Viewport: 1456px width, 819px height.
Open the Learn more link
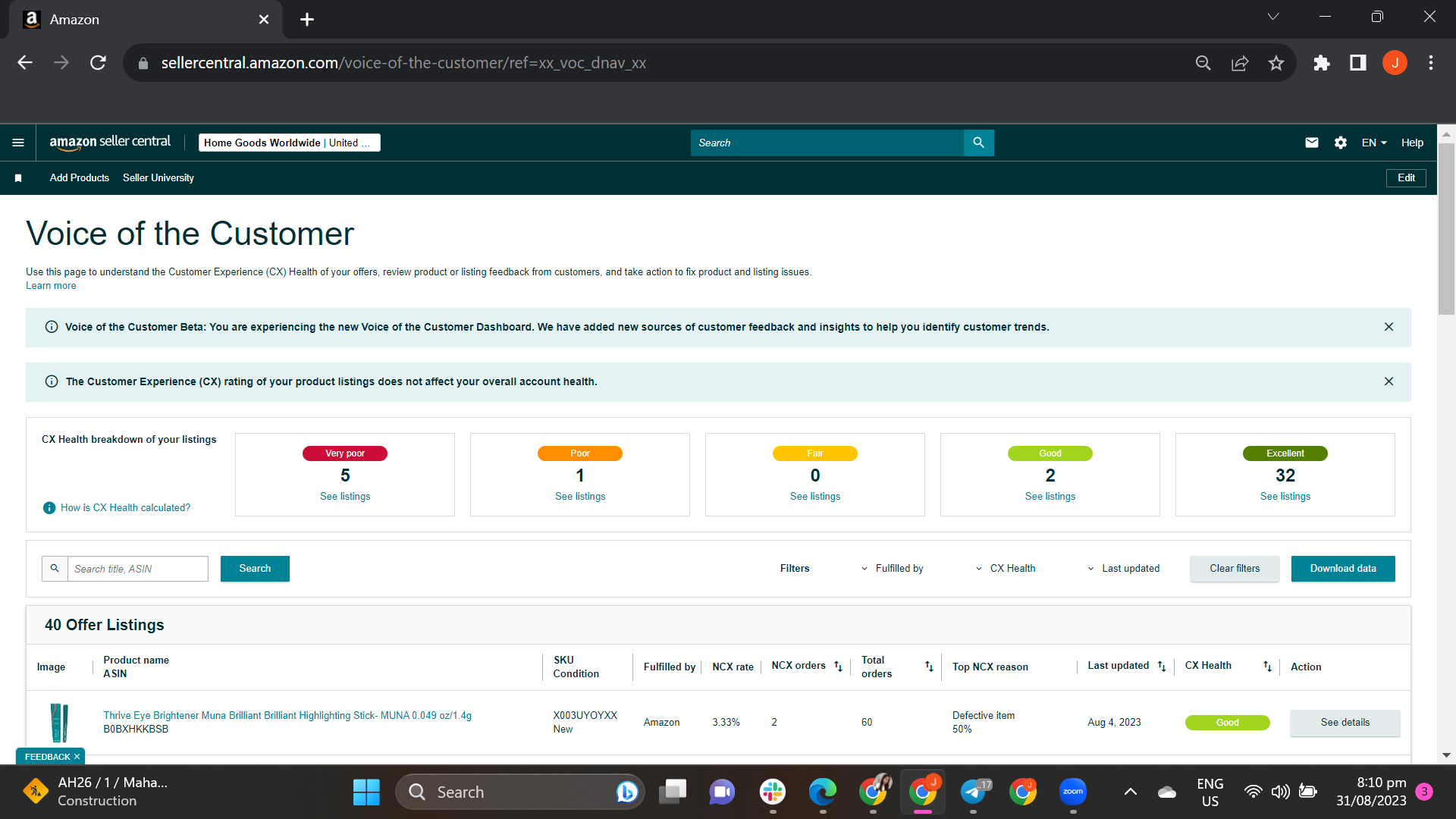tap(51, 286)
